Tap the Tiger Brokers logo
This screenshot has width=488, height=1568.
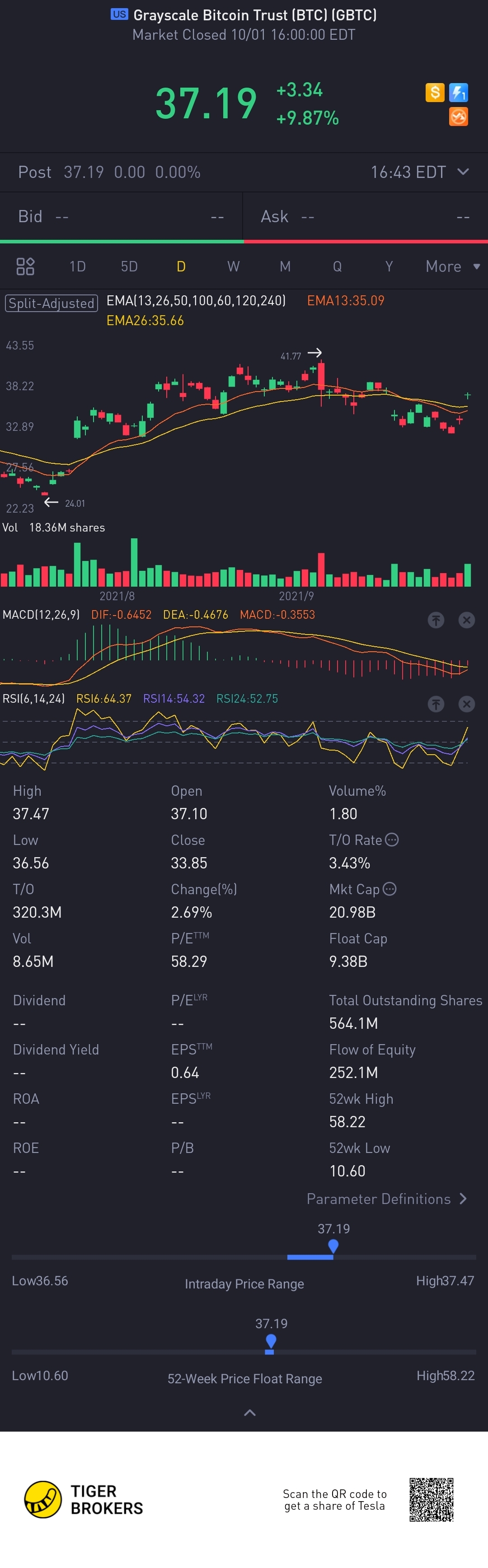click(x=84, y=1499)
